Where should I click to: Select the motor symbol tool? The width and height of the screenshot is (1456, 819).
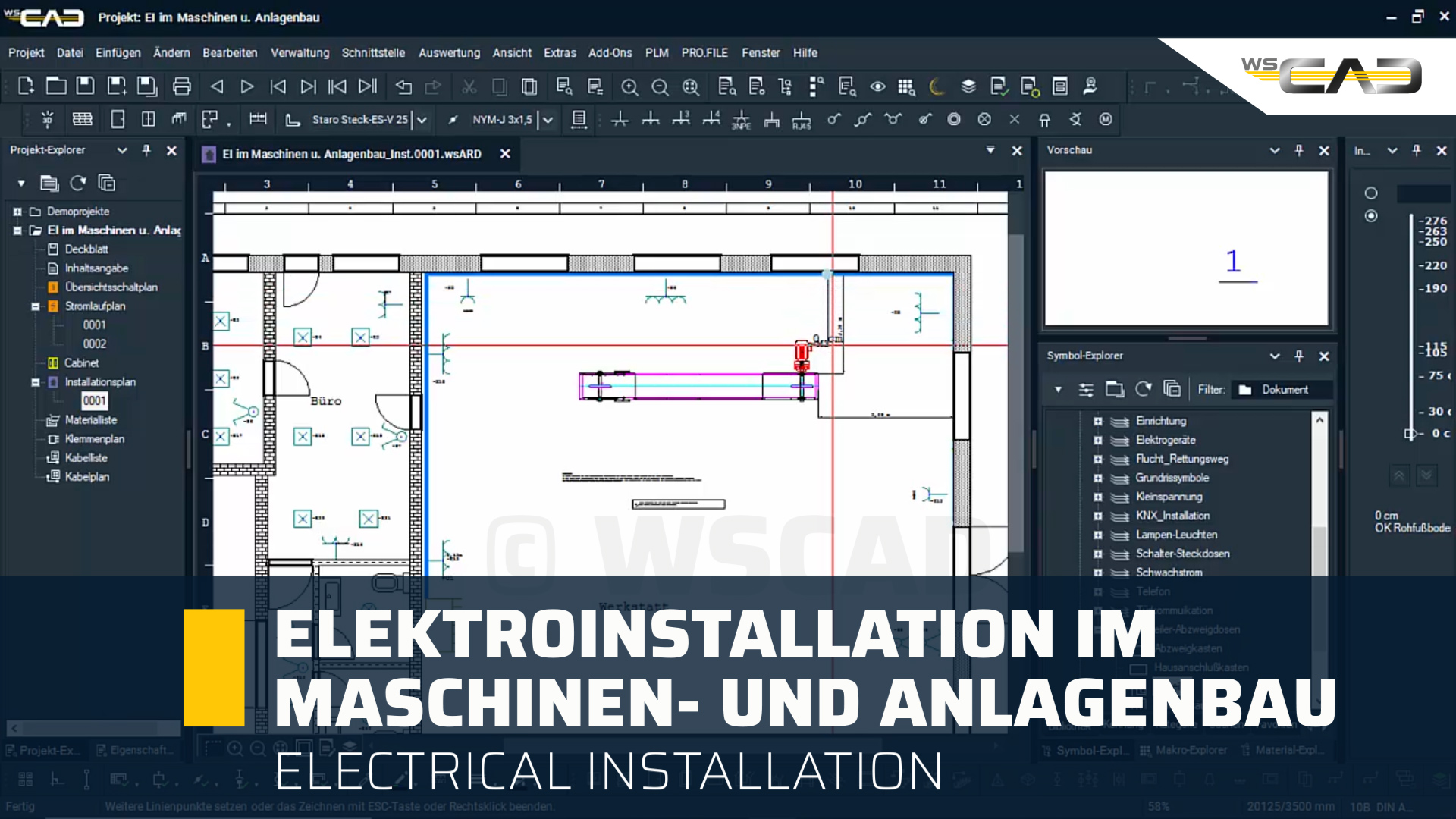click(1106, 120)
